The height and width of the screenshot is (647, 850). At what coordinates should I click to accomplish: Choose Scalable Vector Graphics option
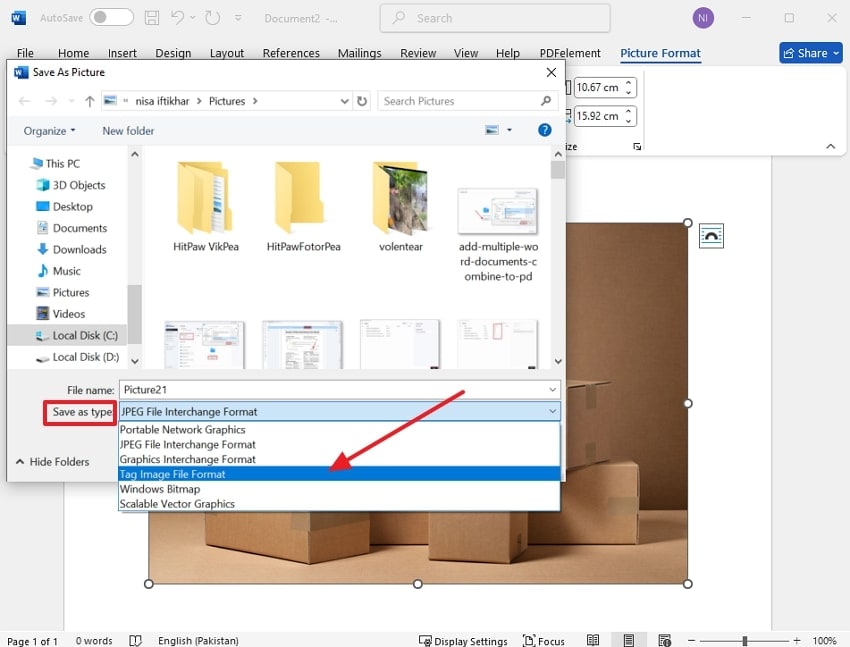pyautogui.click(x=339, y=504)
